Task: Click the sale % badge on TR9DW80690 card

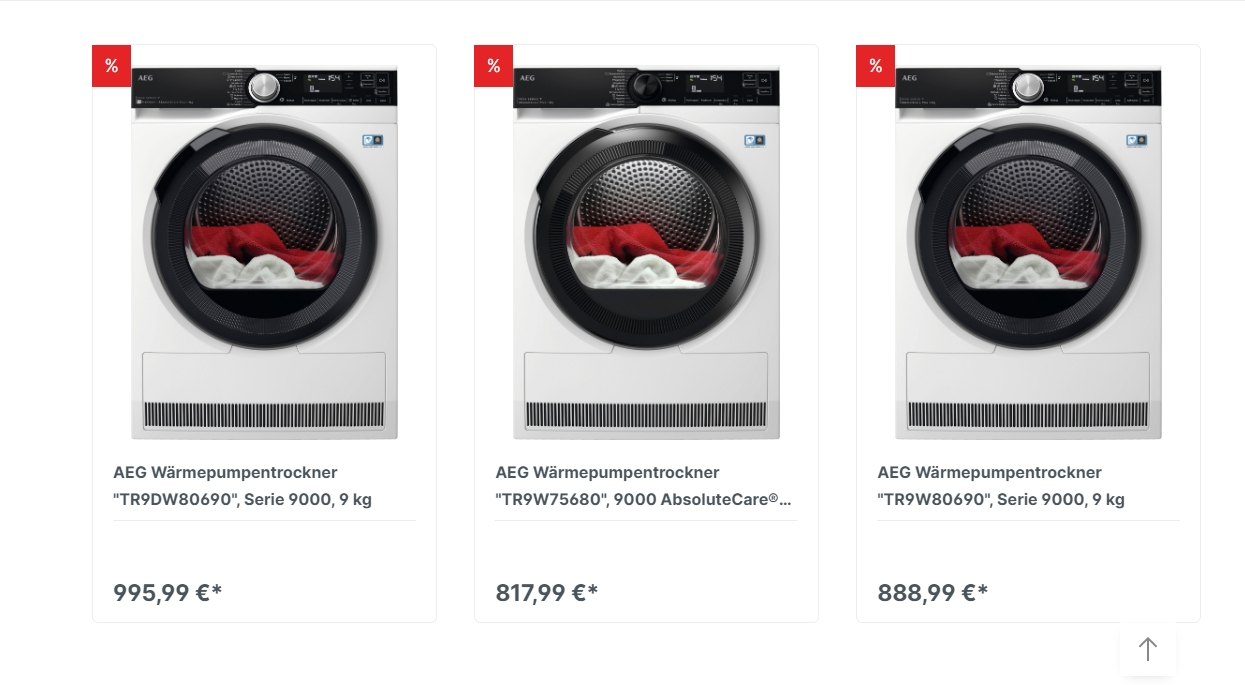Action: pyautogui.click(x=111, y=66)
